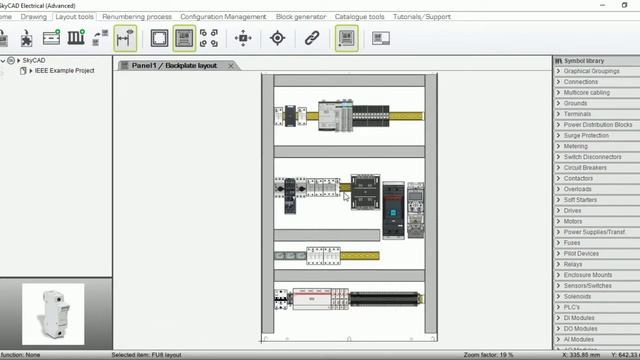Expand the IEEE Example Project node

31,71
